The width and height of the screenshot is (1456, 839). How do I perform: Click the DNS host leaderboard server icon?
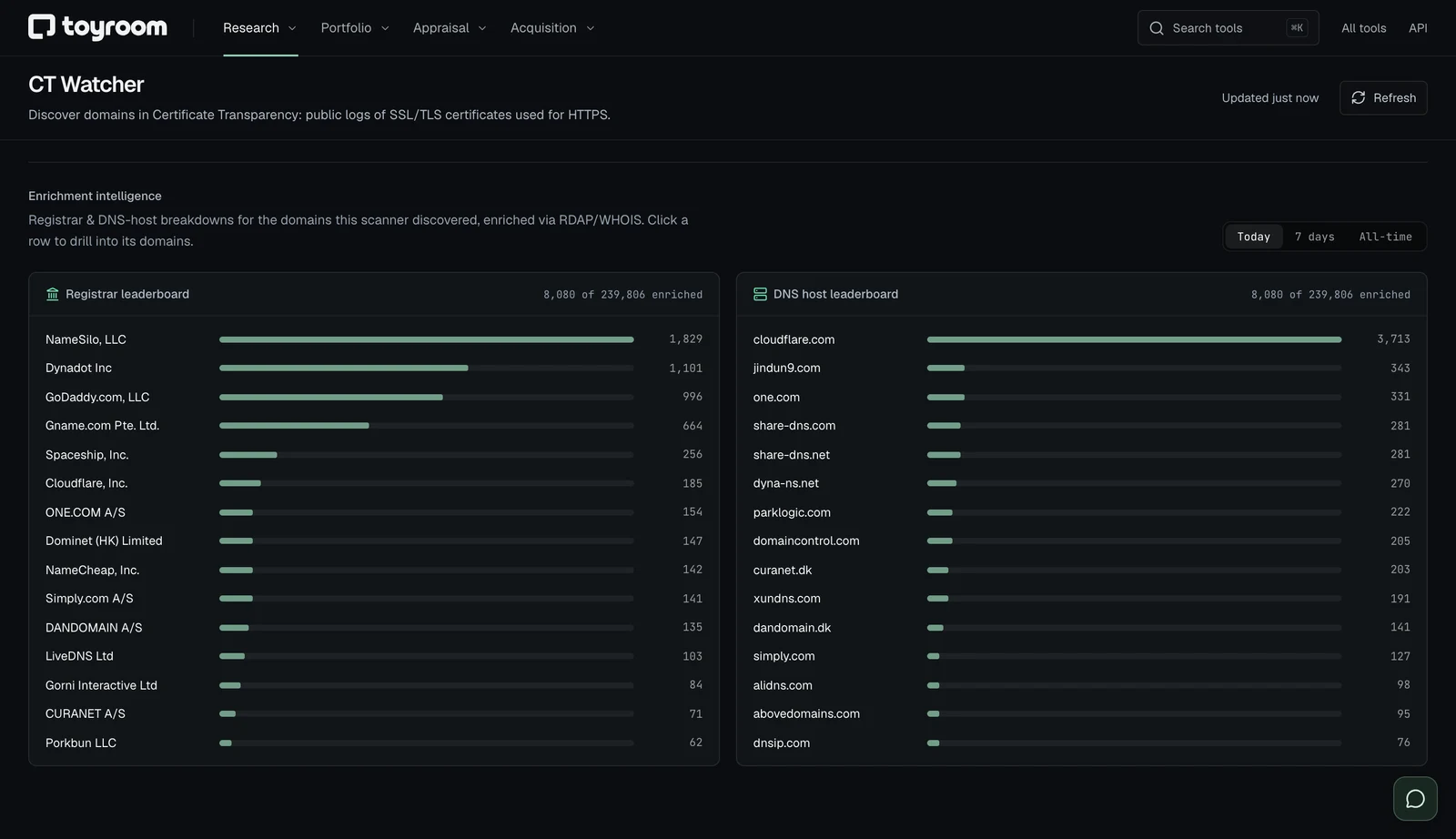point(760,294)
